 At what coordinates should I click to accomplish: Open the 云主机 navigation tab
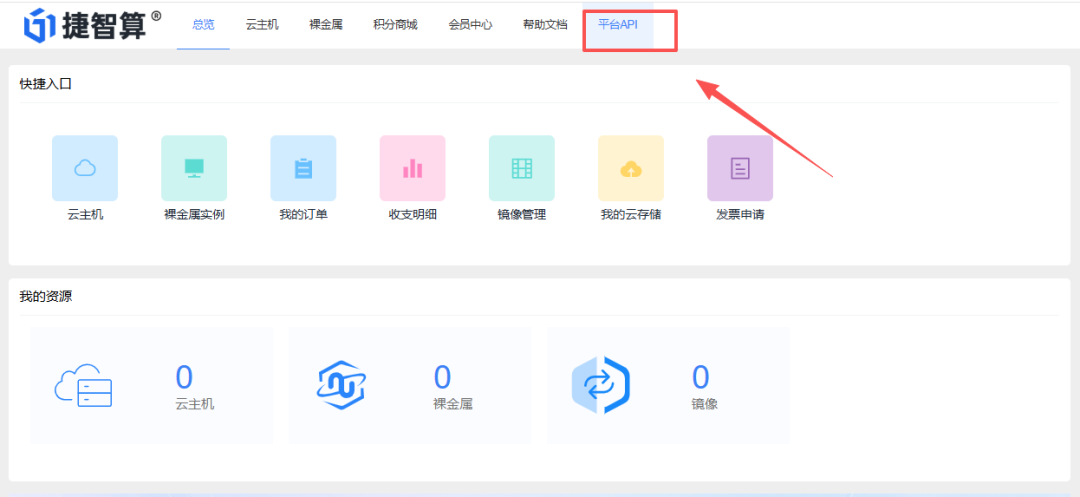click(262, 25)
